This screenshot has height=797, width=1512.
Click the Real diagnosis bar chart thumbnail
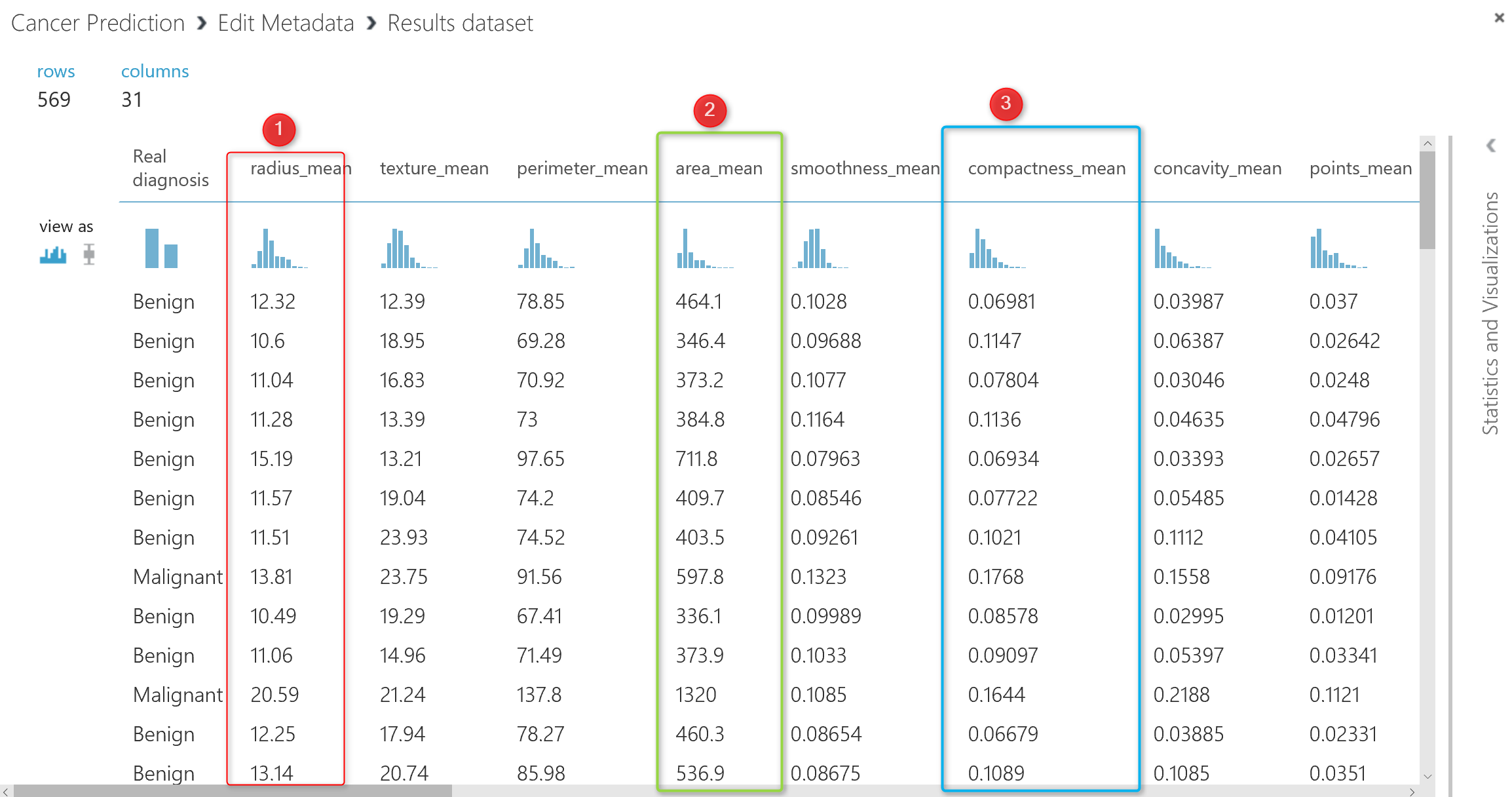coord(161,248)
